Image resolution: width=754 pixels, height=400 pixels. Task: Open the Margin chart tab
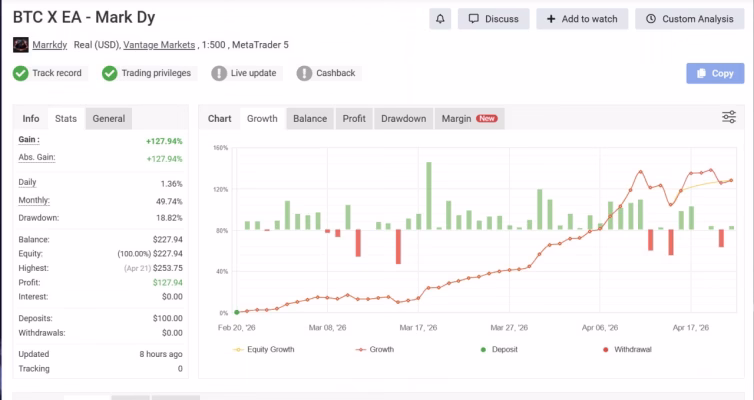[469, 118]
